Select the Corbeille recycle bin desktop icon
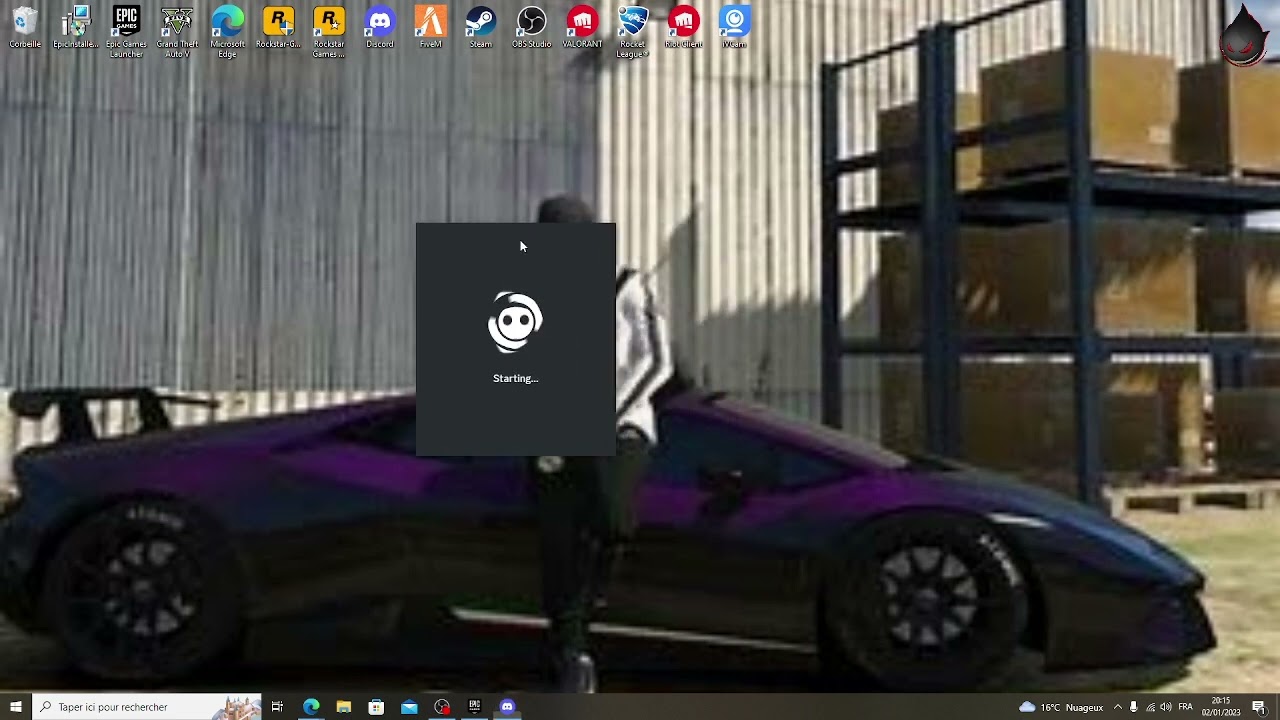Viewport: 1280px width, 720px height. [25, 28]
